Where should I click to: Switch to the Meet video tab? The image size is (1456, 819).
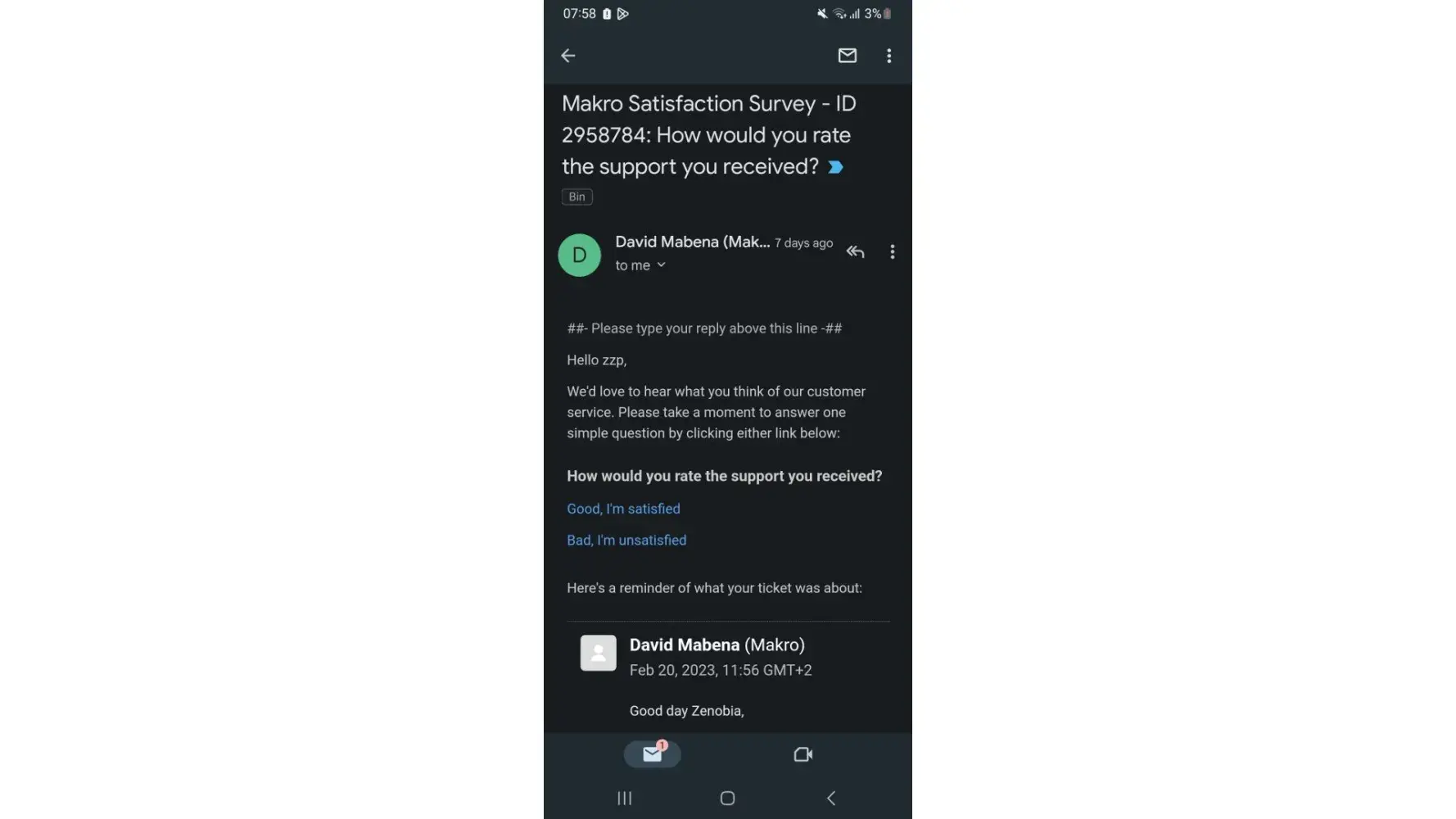click(803, 754)
